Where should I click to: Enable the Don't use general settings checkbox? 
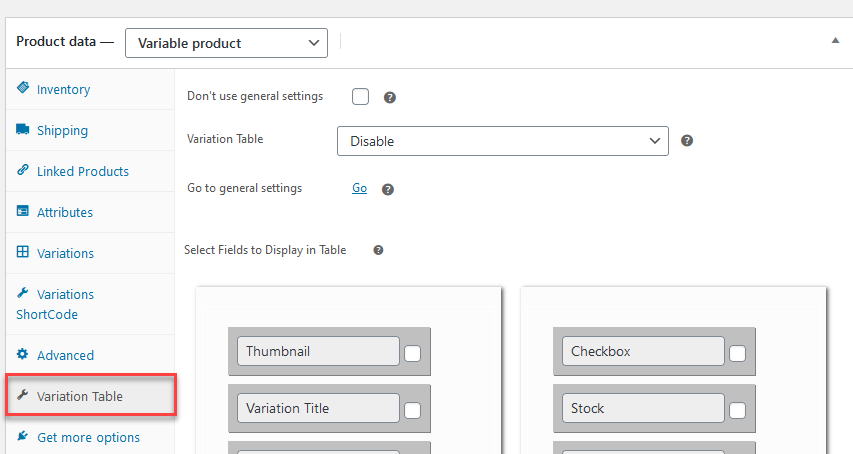pyautogui.click(x=361, y=97)
